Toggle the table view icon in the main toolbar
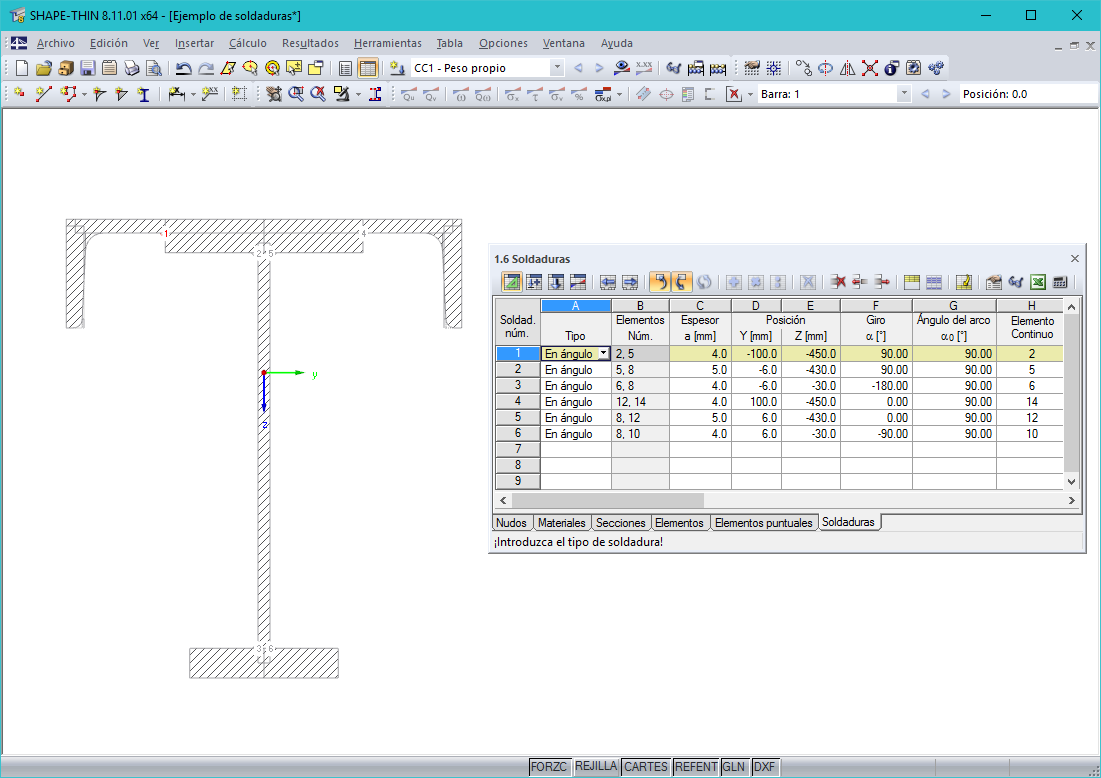Viewport: 1101px width, 778px height. click(x=367, y=68)
